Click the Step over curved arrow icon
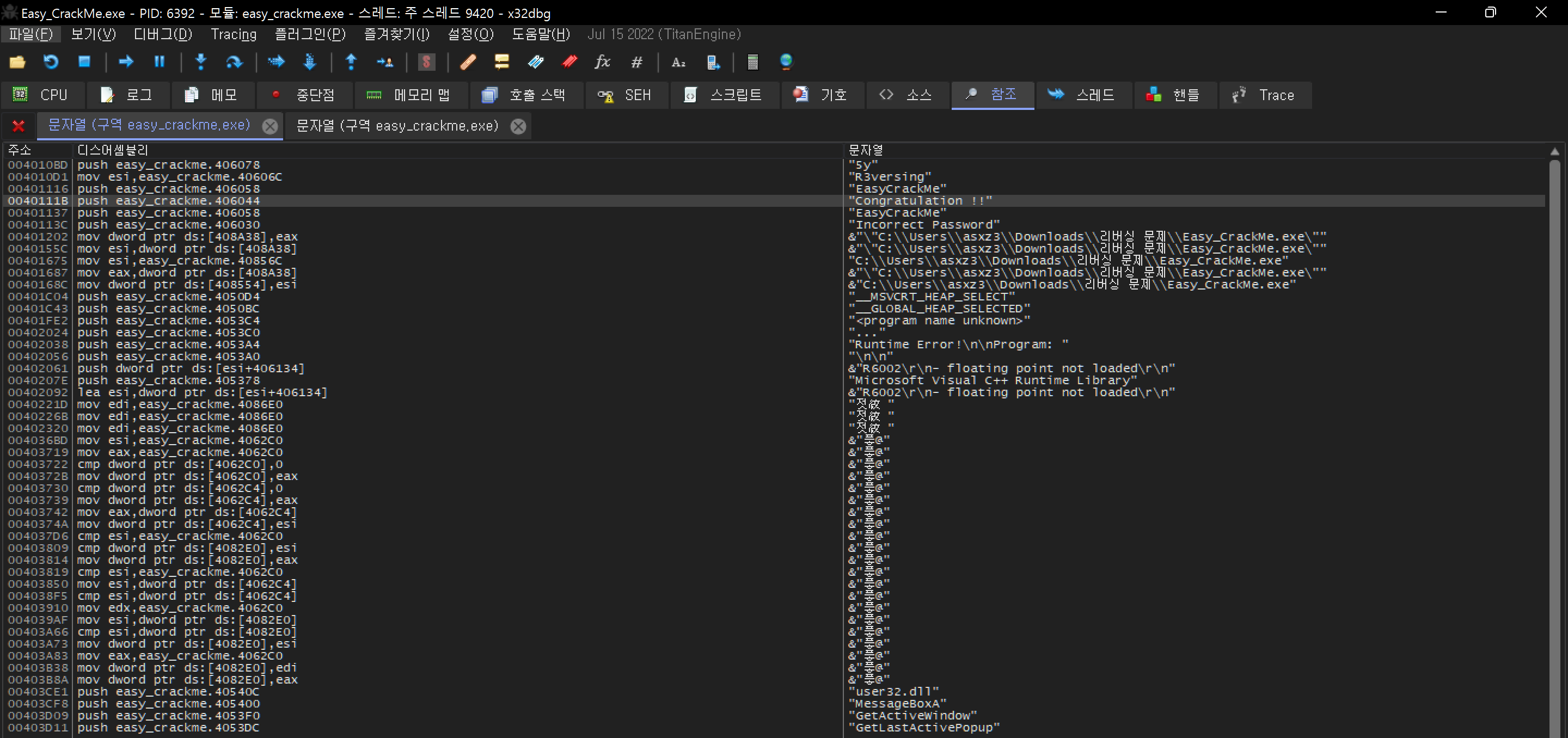This screenshot has width=1568, height=738. click(x=234, y=62)
